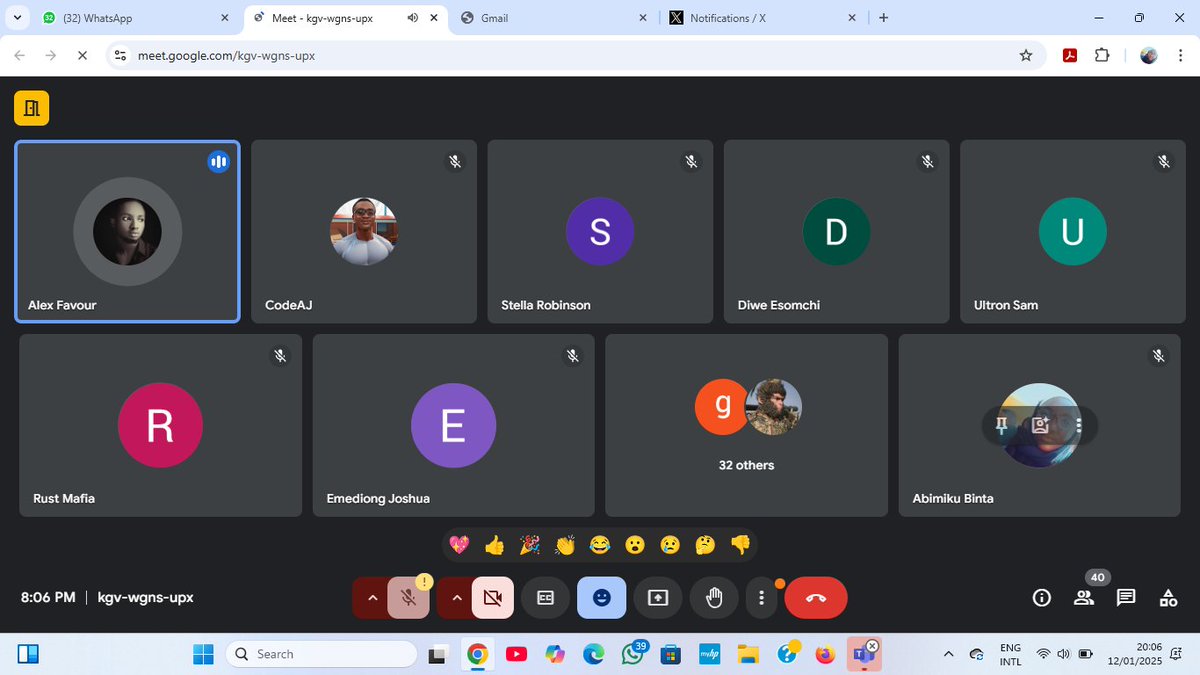Image resolution: width=1200 pixels, height=675 pixels.
Task: Send the clapping hands reaction
Action: click(565, 545)
